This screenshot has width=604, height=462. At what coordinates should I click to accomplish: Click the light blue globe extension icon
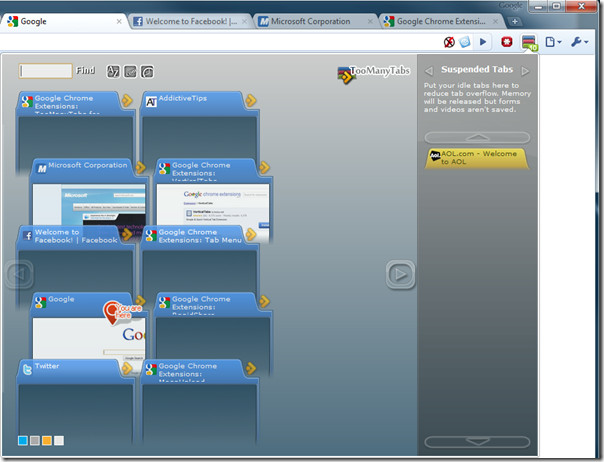[465, 42]
